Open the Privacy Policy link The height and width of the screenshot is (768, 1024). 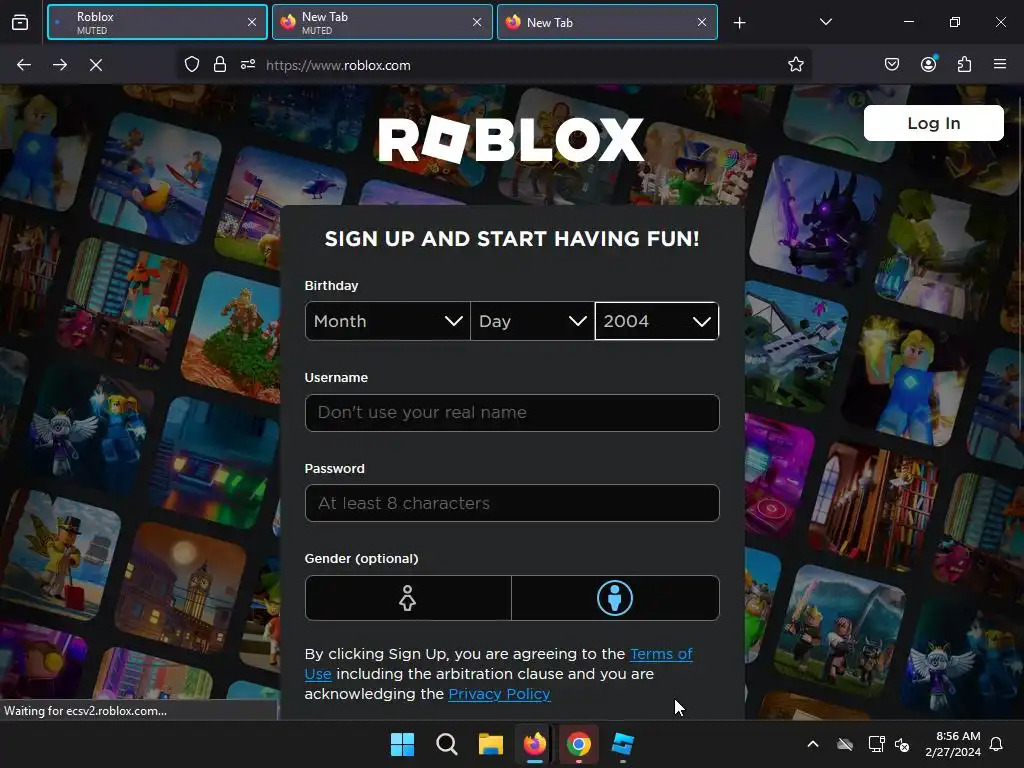click(499, 694)
